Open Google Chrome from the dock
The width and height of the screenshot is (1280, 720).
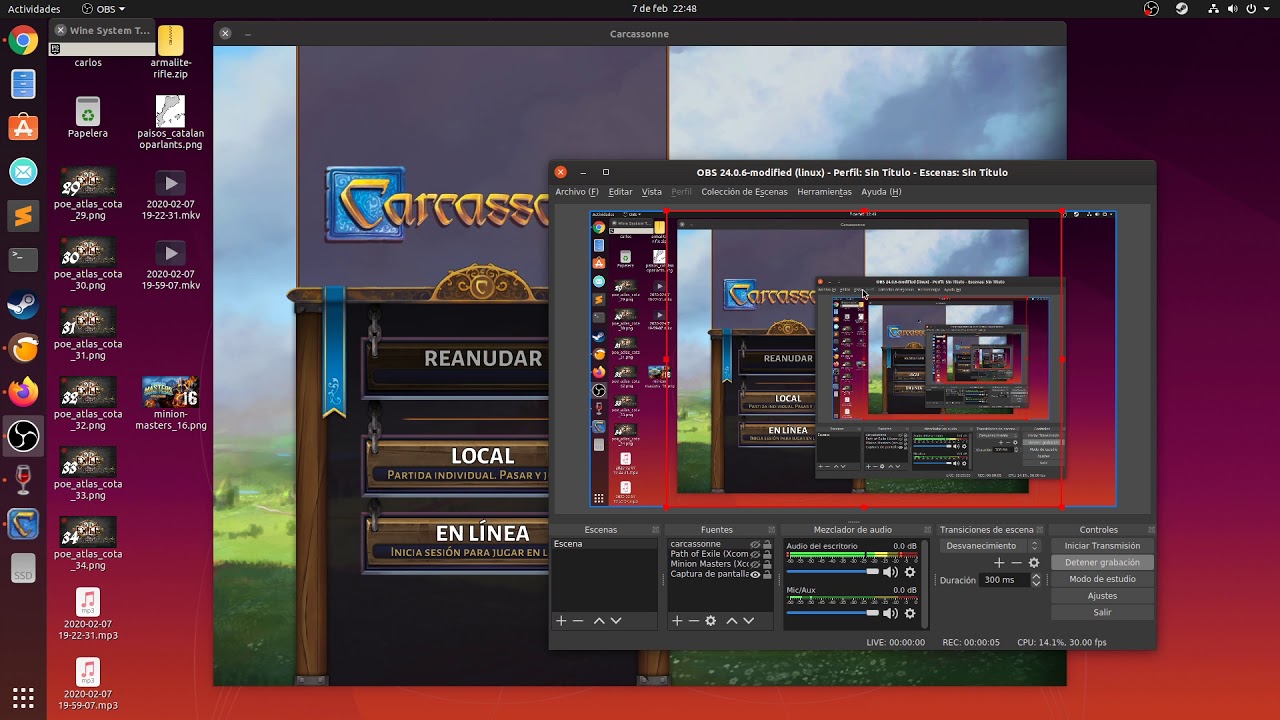(x=23, y=41)
